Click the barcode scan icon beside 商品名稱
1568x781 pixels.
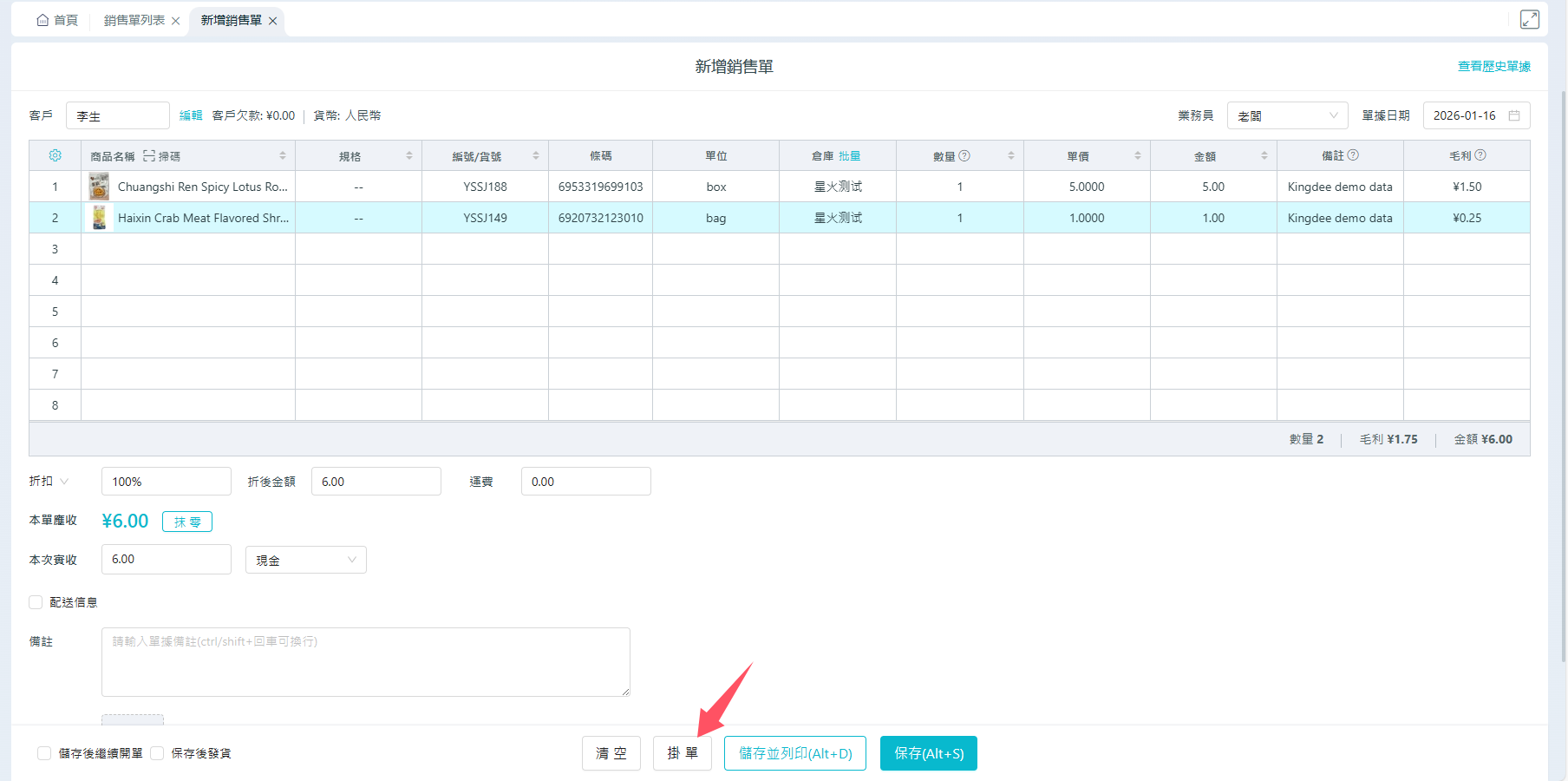tap(149, 156)
